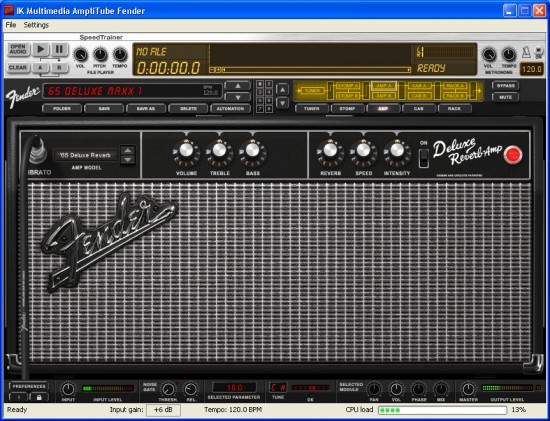The height and width of the screenshot is (421, 550).
Task: Click the 120.0 tempo value field
Action: (x=531, y=69)
